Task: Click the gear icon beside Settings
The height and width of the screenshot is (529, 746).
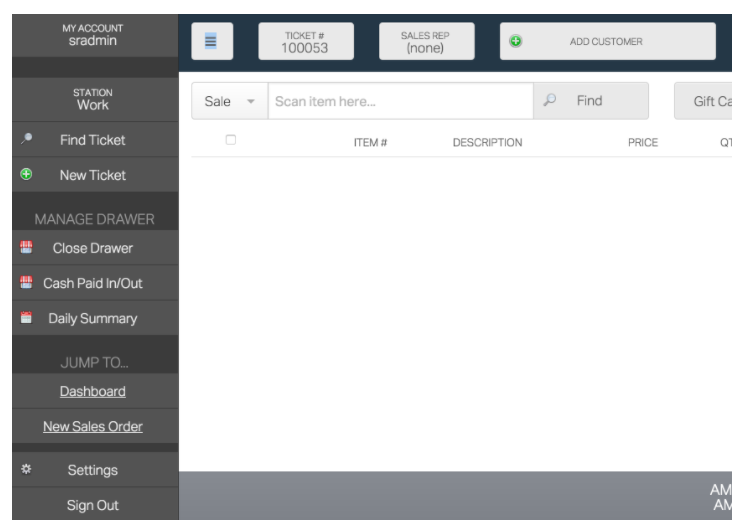Action: click(26, 470)
